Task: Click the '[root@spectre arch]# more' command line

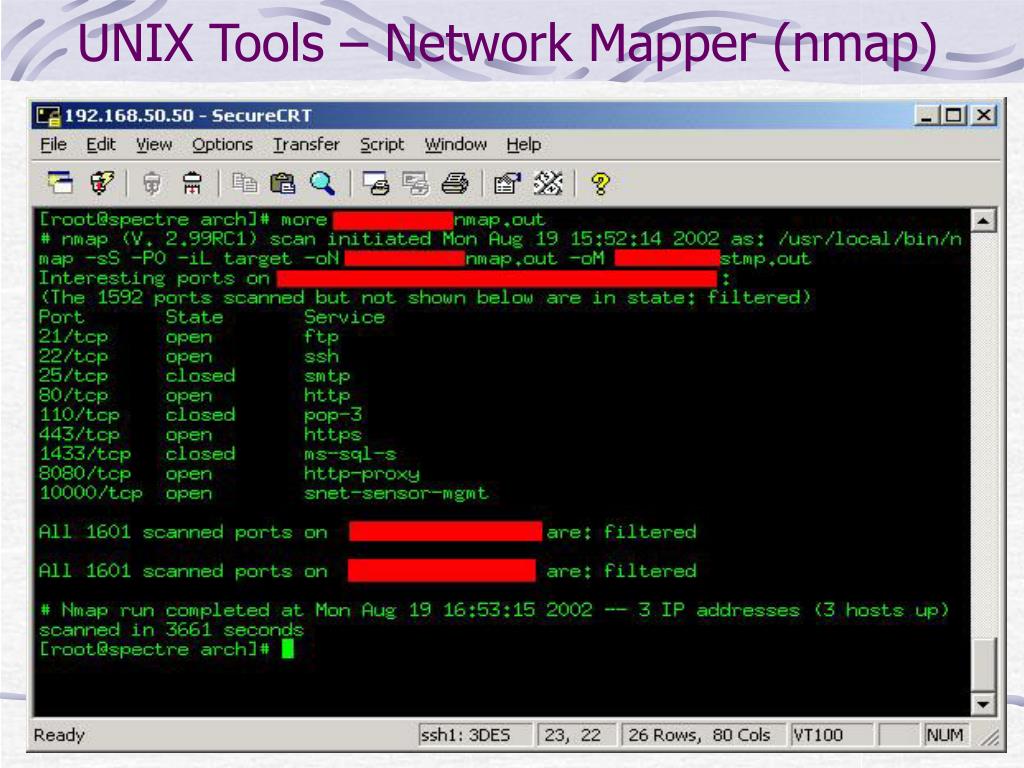Action: (292, 220)
